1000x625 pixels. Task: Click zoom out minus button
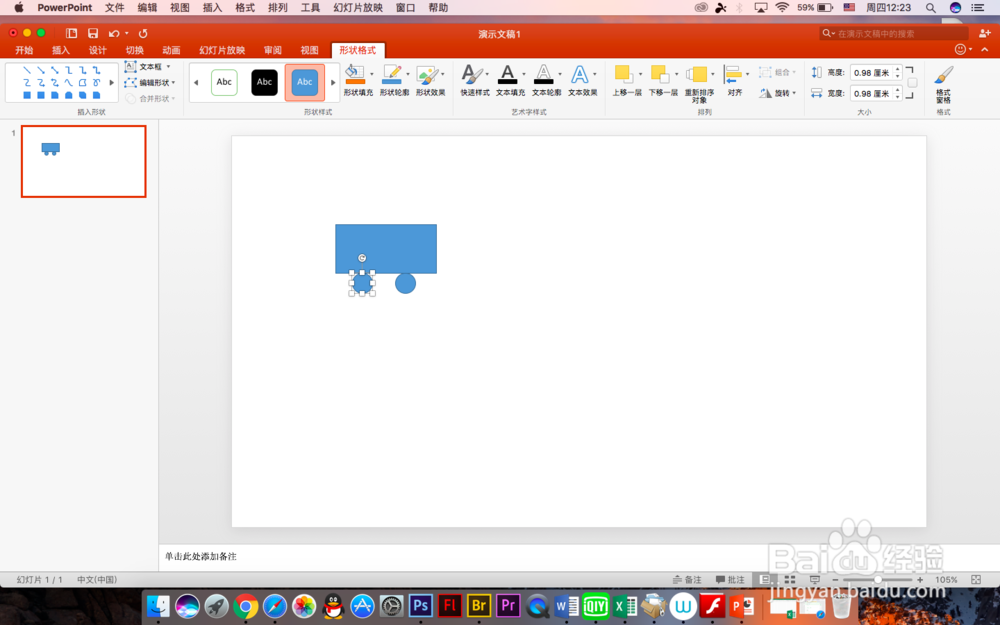(835, 580)
